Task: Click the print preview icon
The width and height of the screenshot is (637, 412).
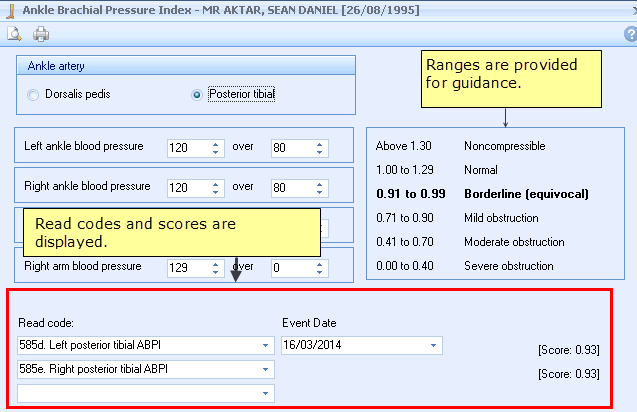Action: click(15, 34)
